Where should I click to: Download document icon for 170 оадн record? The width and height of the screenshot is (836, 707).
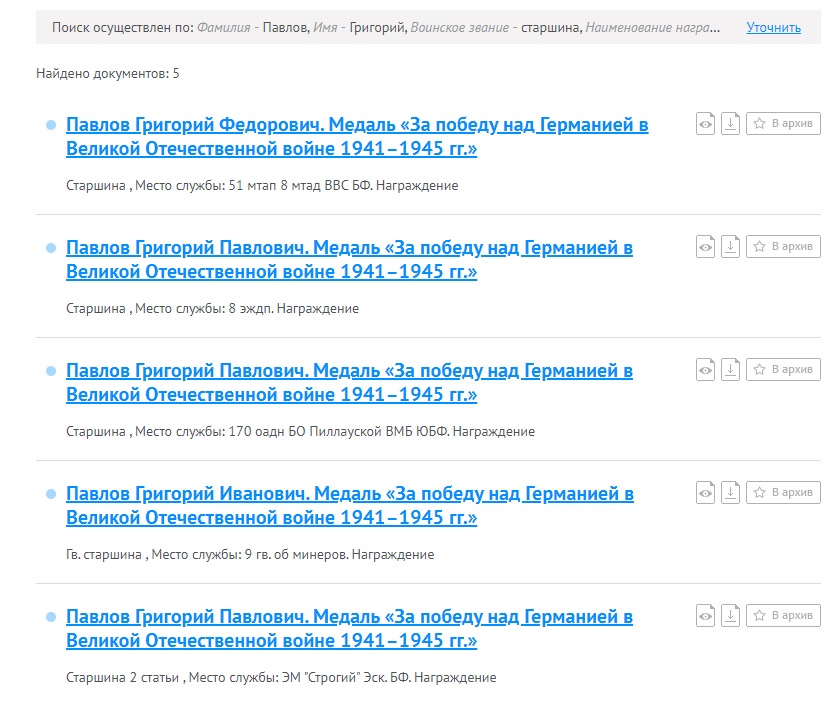(x=730, y=369)
